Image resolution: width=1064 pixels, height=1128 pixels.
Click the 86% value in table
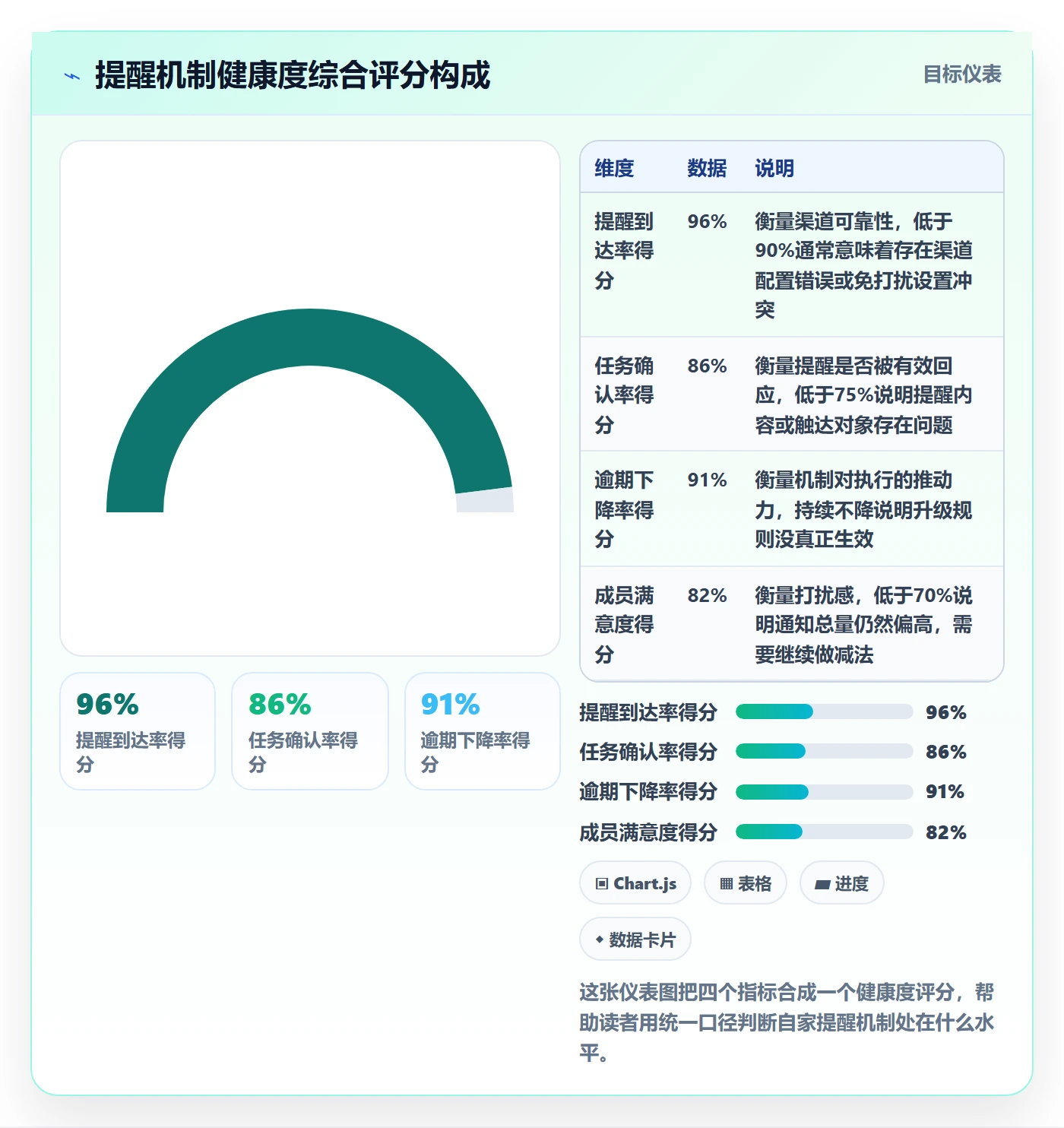point(707,366)
